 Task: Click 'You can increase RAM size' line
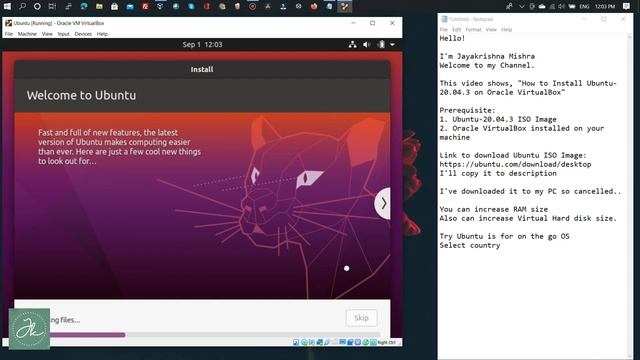[493, 209]
